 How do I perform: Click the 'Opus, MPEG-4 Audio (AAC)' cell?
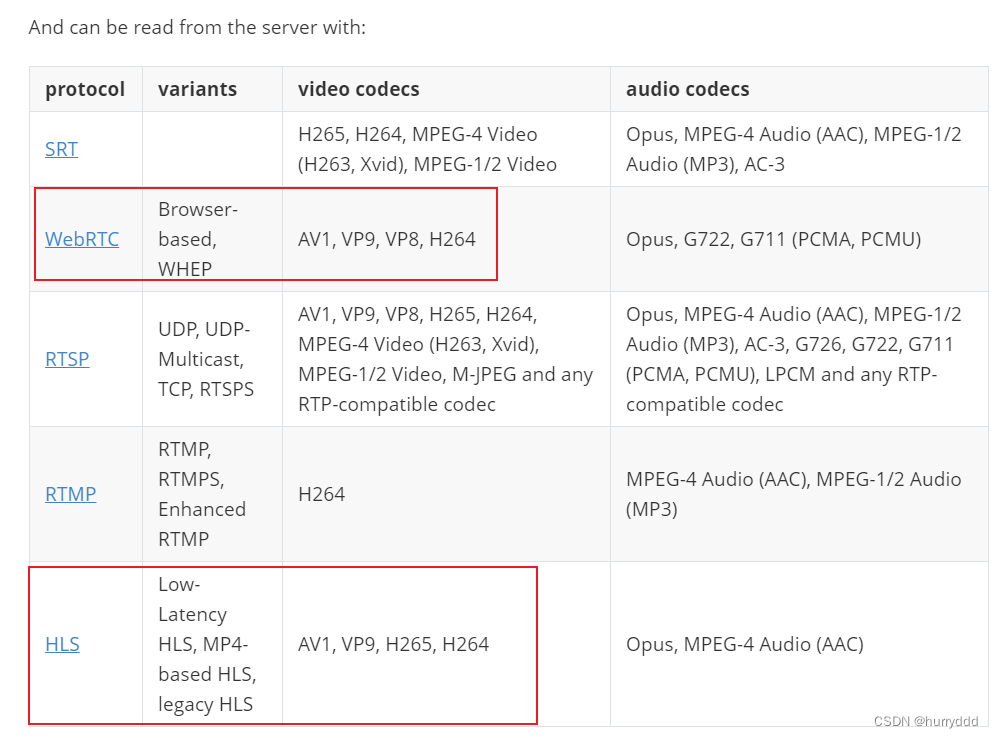coord(799,644)
